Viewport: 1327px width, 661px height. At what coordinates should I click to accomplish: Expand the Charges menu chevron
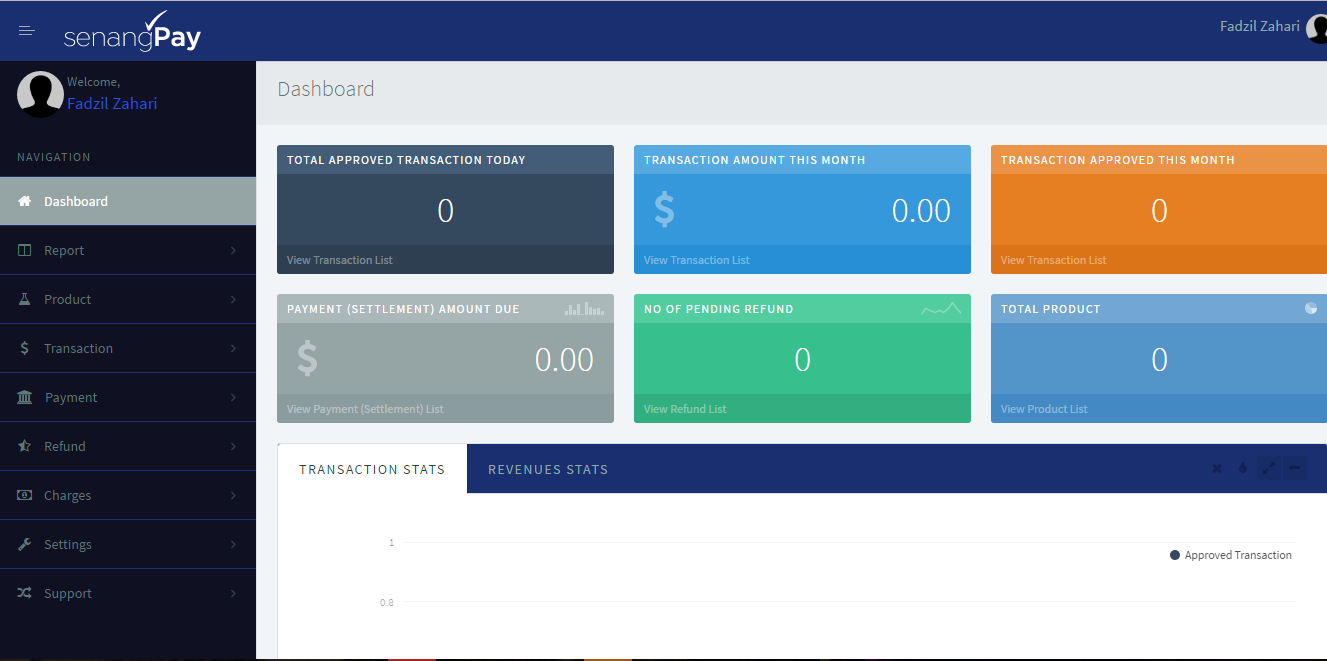(x=233, y=495)
